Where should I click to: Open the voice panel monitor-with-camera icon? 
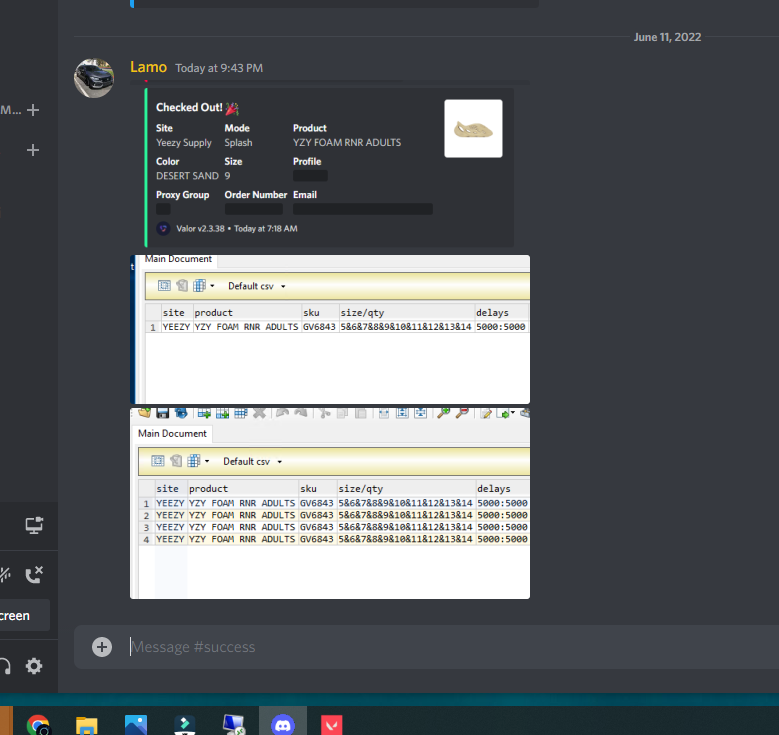[34, 525]
